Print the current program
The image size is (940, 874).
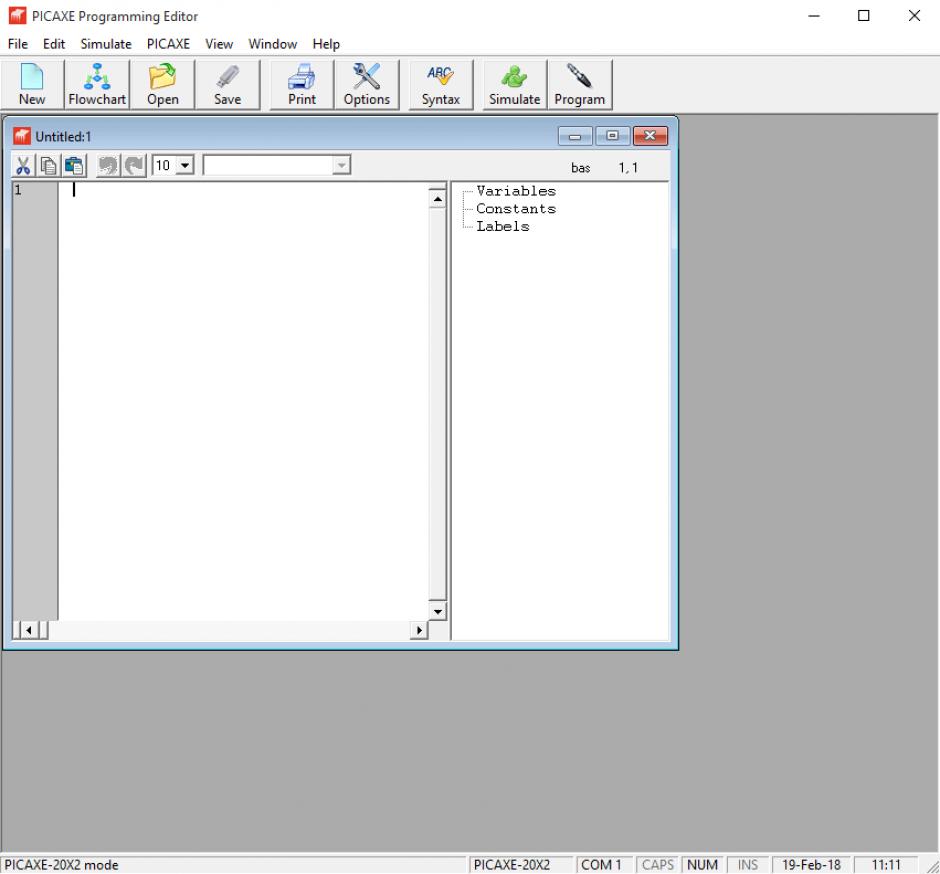pyautogui.click(x=302, y=85)
